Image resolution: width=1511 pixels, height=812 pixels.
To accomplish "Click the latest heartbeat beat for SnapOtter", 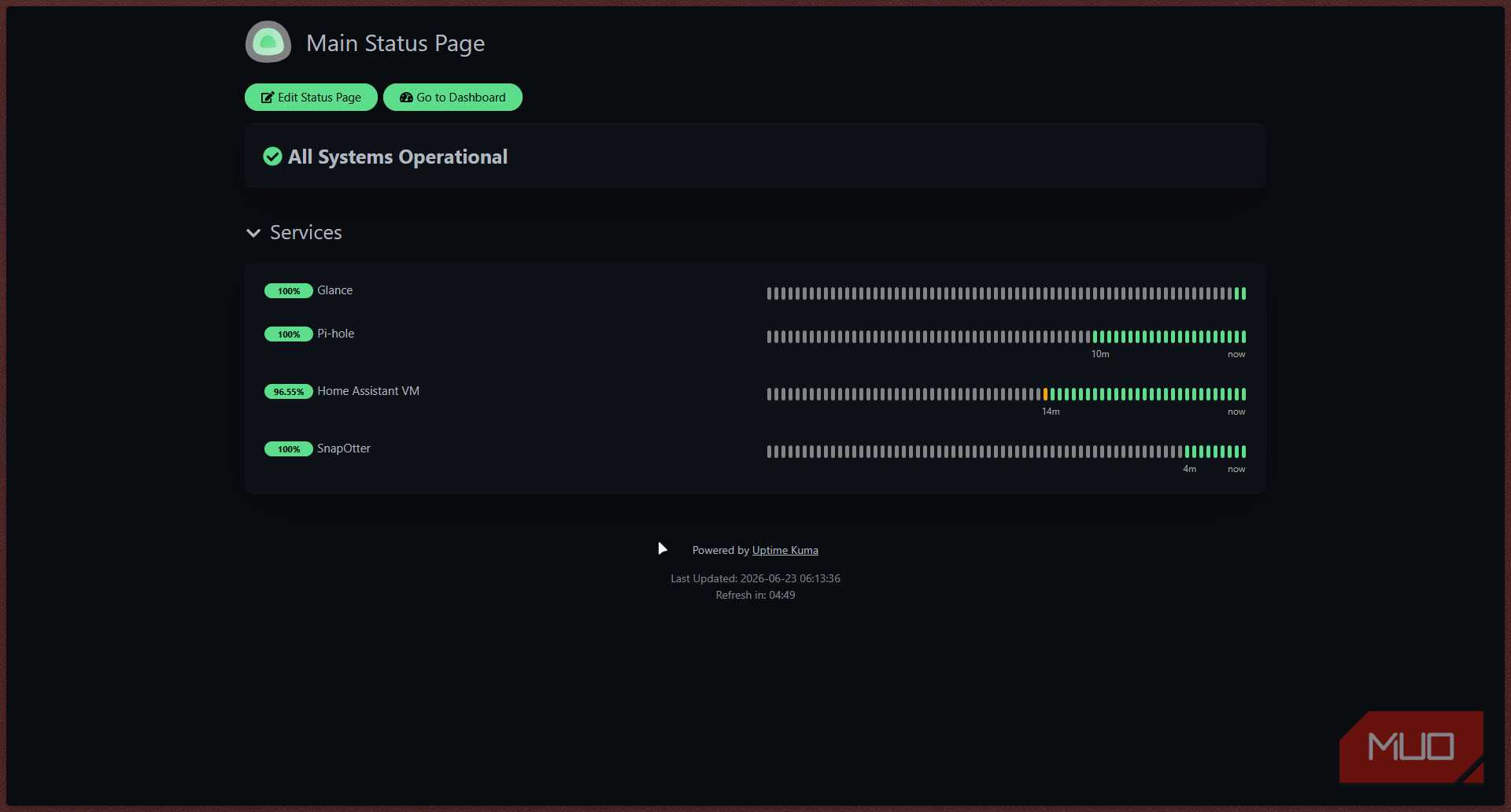I will coord(1243,452).
